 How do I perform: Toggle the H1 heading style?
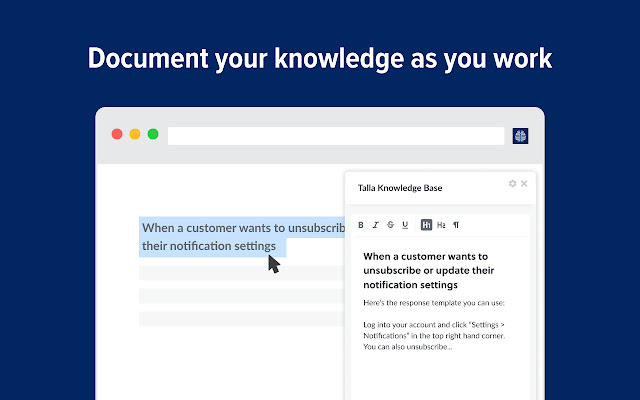tap(426, 225)
